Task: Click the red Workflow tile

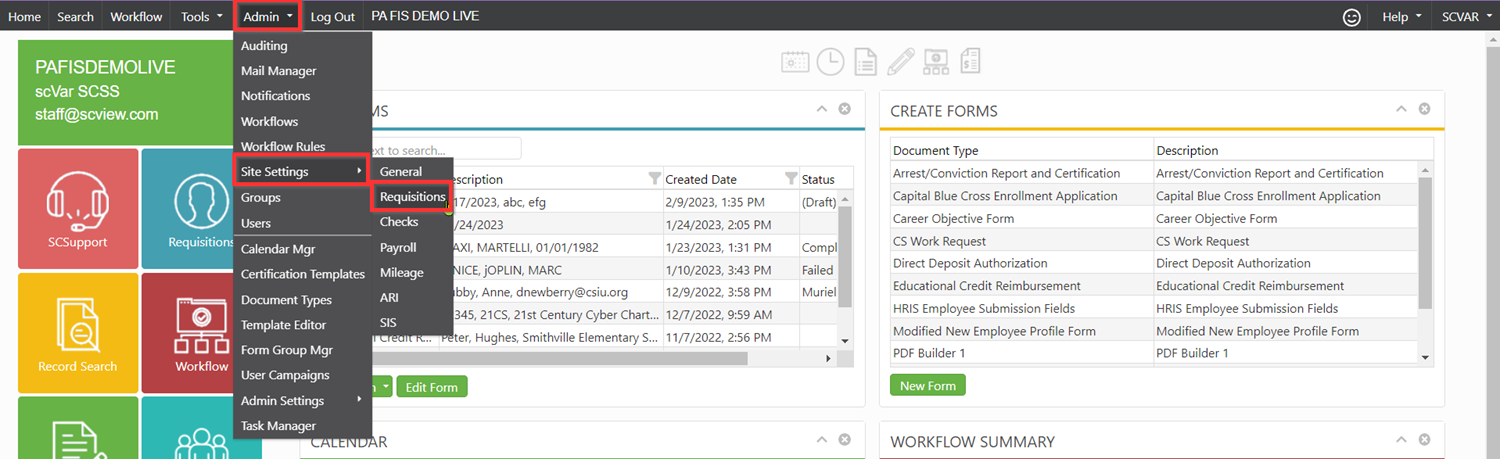Action: (201, 332)
